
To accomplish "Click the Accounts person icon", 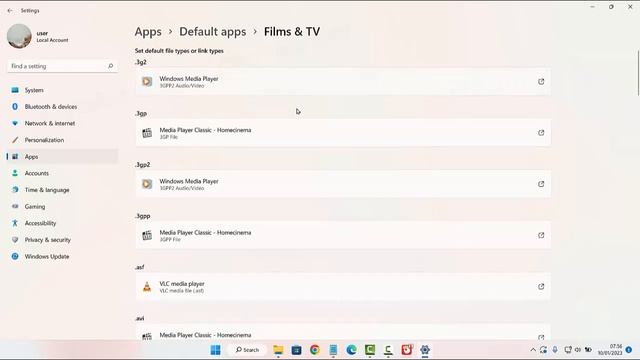I will point(15,173).
